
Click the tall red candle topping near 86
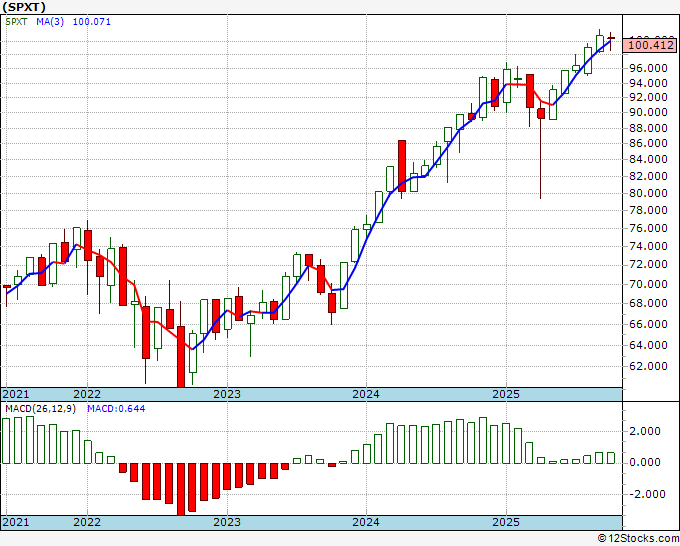402,166
